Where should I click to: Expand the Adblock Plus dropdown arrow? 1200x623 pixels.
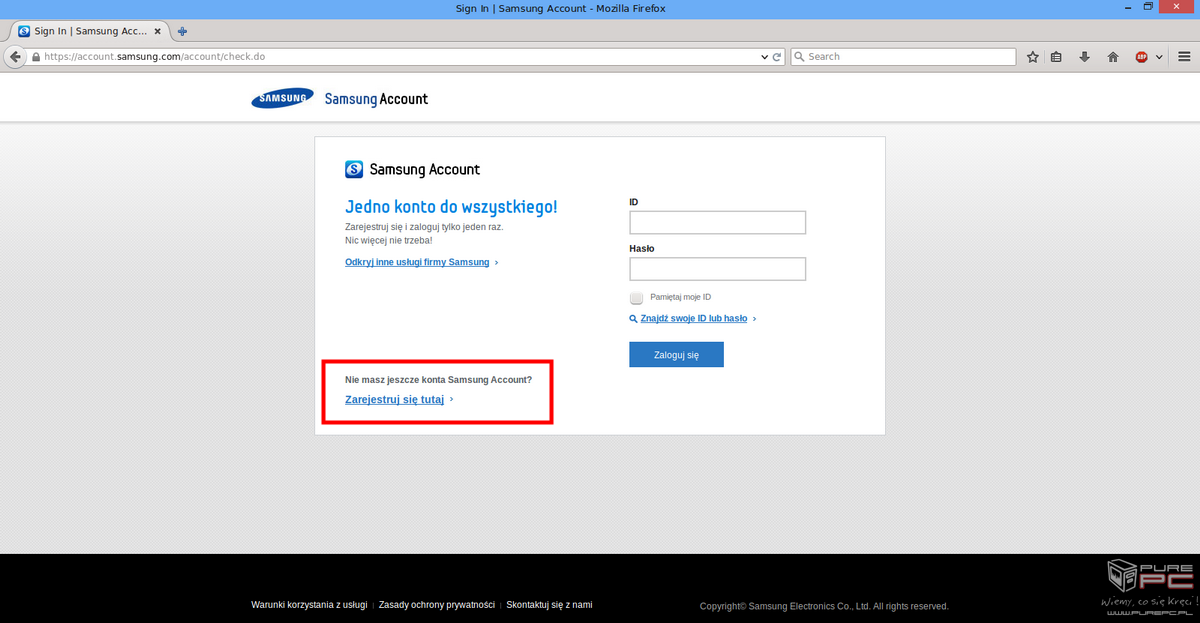(x=1158, y=57)
